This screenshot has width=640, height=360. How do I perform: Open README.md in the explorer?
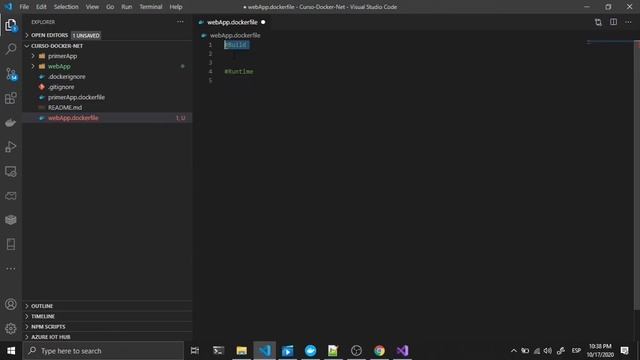point(65,107)
